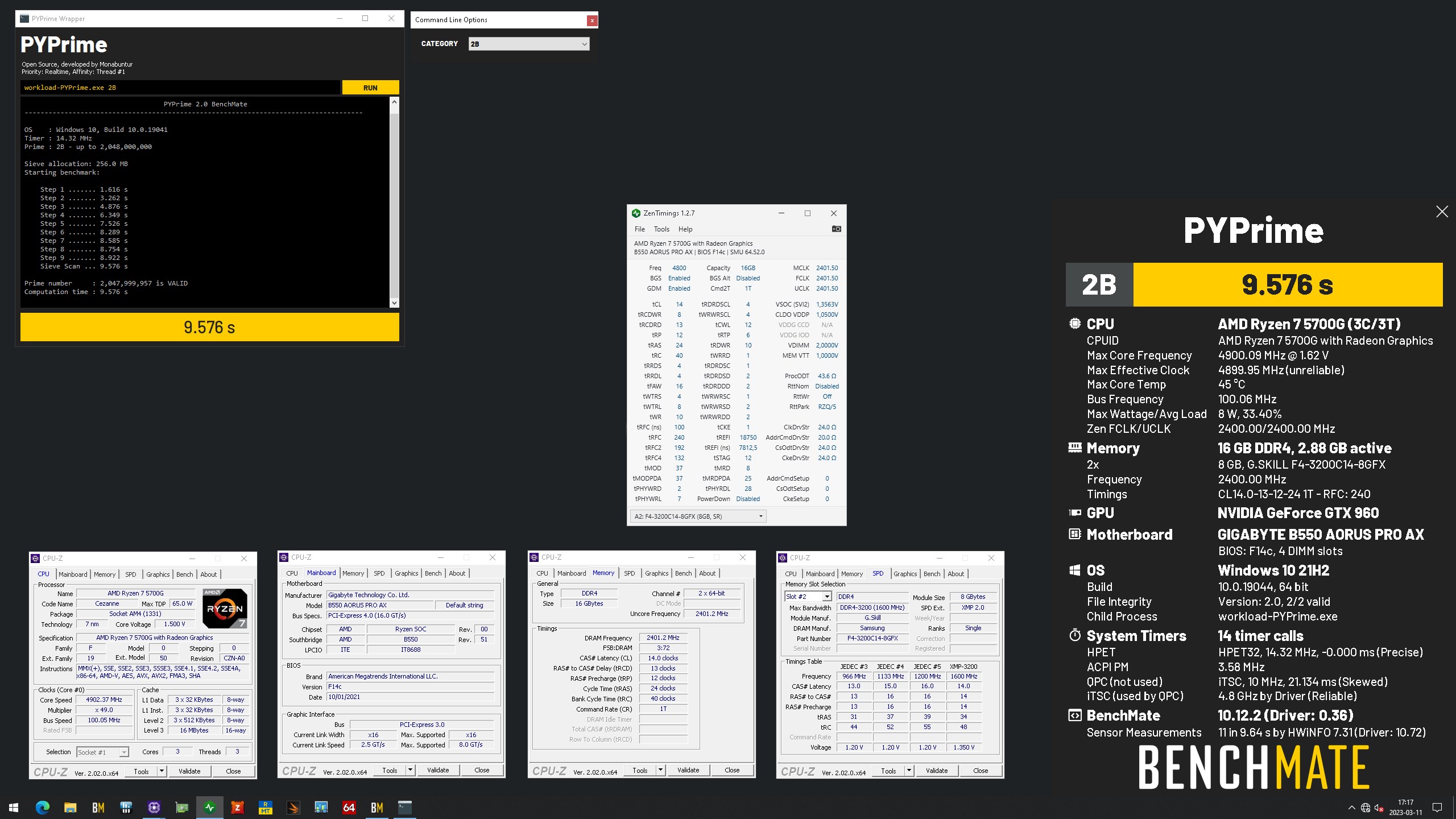The width and height of the screenshot is (1456, 819).
Task: Click the BenchMate 2B 9.576 s score banner
Action: pos(1254,284)
